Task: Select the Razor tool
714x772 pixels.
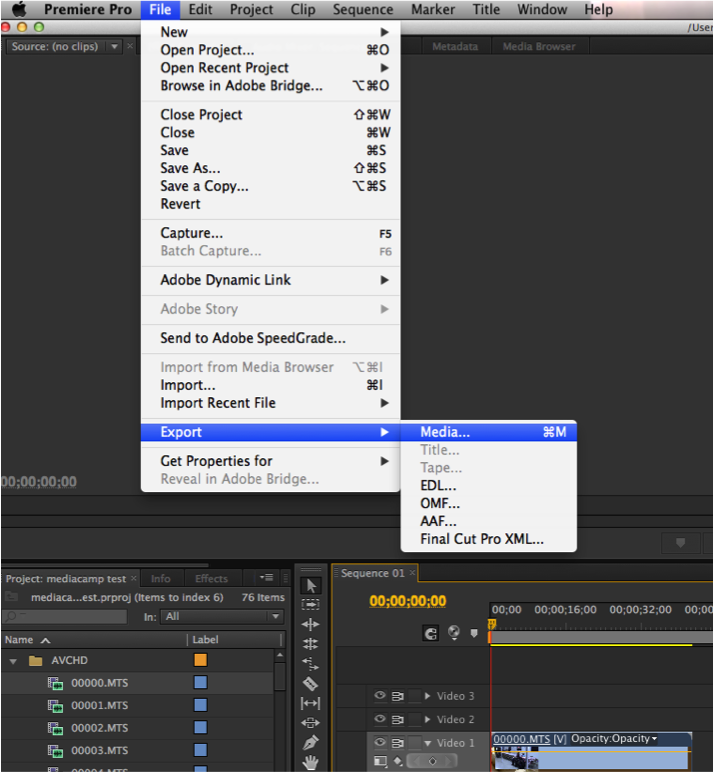Action: click(311, 684)
